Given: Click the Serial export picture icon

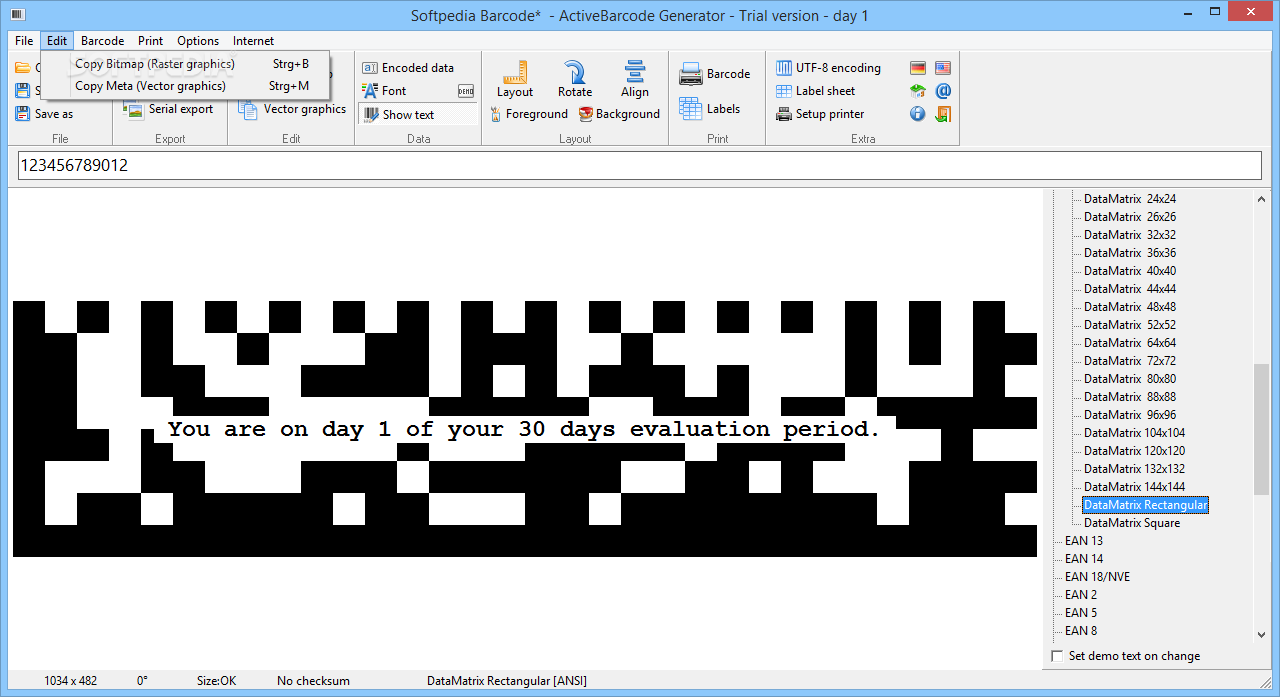Looking at the screenshot, I should 134,110.
